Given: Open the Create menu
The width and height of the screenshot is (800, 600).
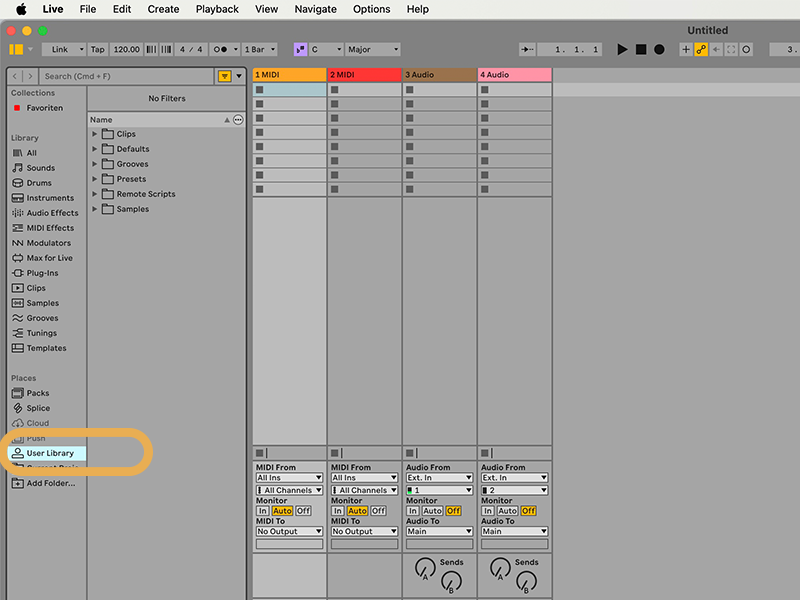Looking at the screenshot, I should [x=163, y=9].
